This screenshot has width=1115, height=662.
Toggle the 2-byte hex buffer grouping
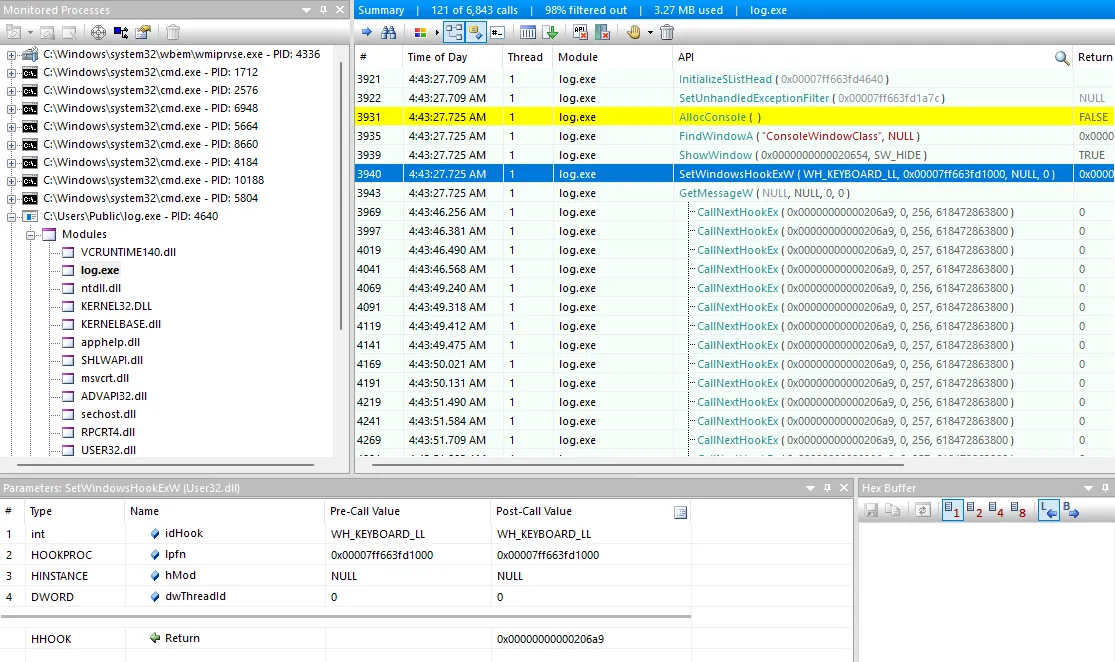(974, 510)
